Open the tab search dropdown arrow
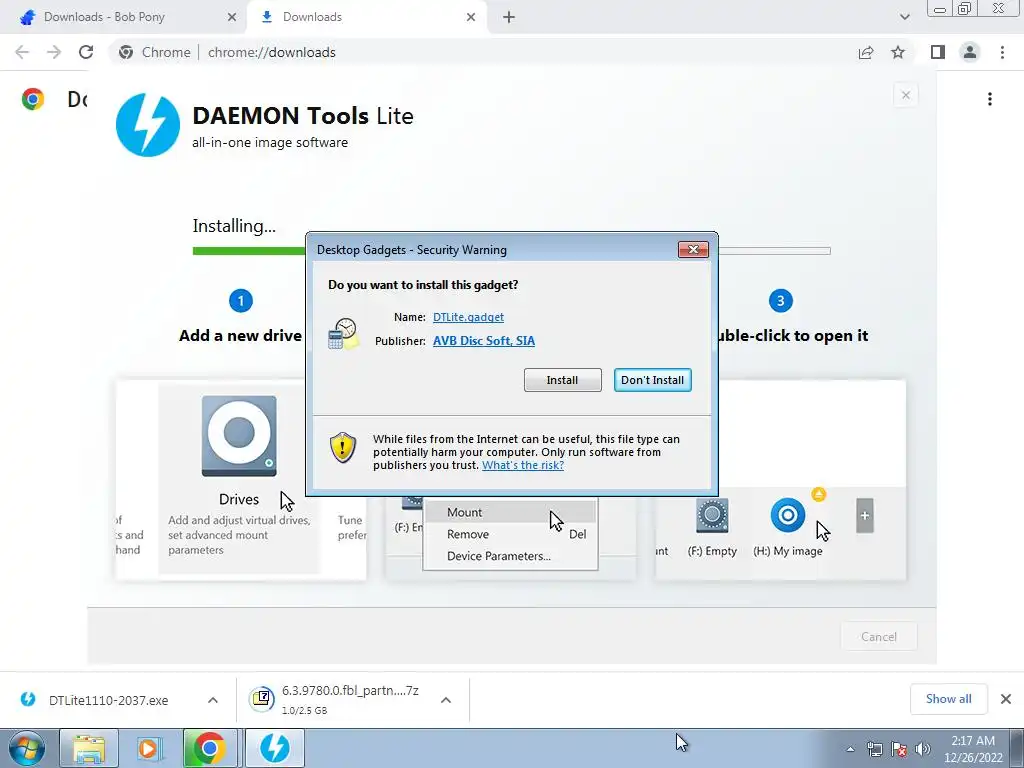 click(x=904, y=17)
